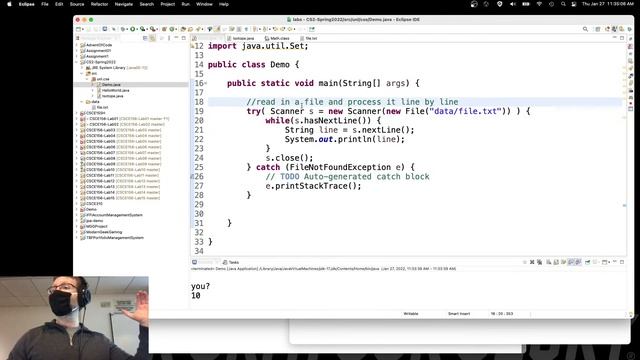This screenshot has width=640, height=360.
Task: Open the Navigate menu
Action: click(124, 4)
